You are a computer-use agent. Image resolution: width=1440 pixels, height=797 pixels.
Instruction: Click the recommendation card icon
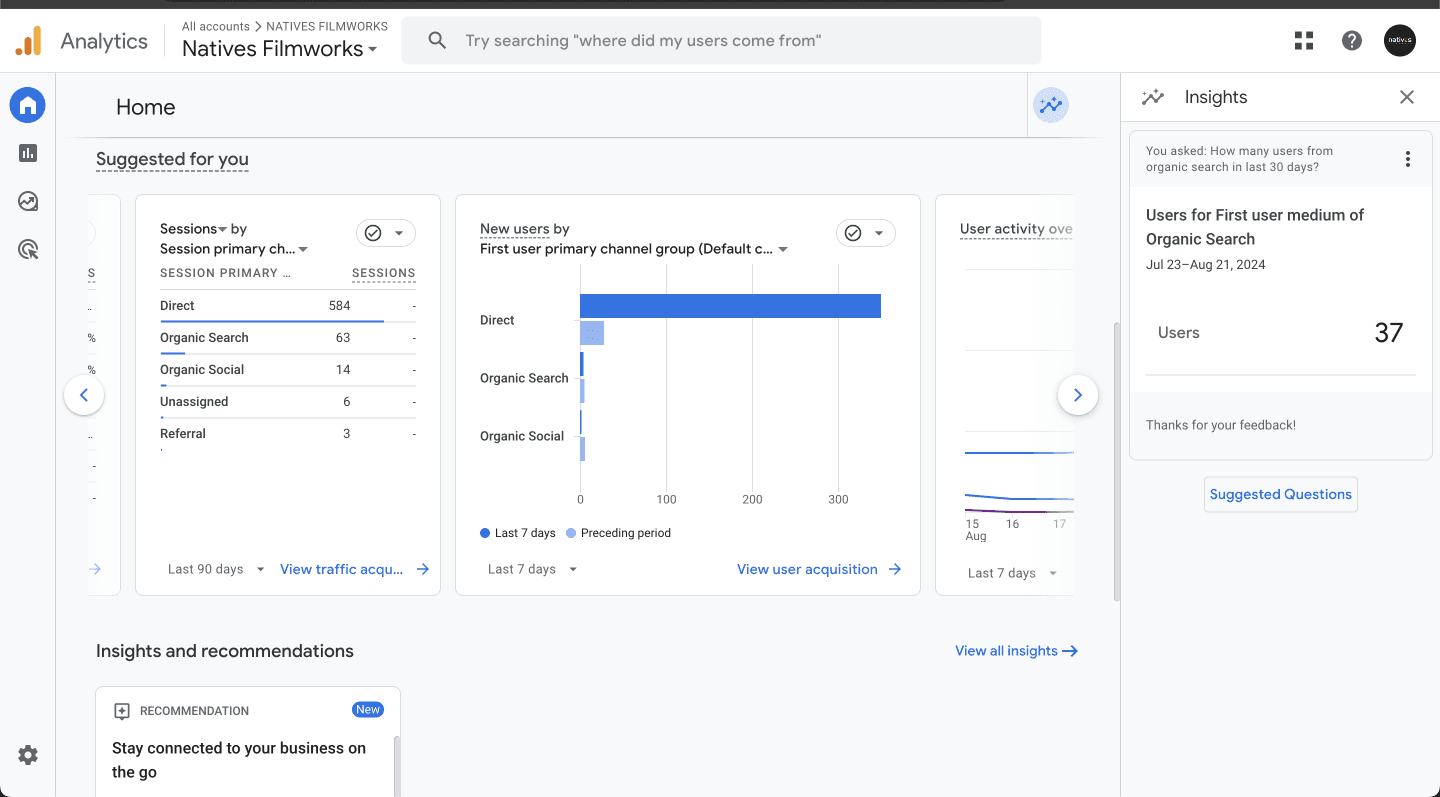pos(122,711)
